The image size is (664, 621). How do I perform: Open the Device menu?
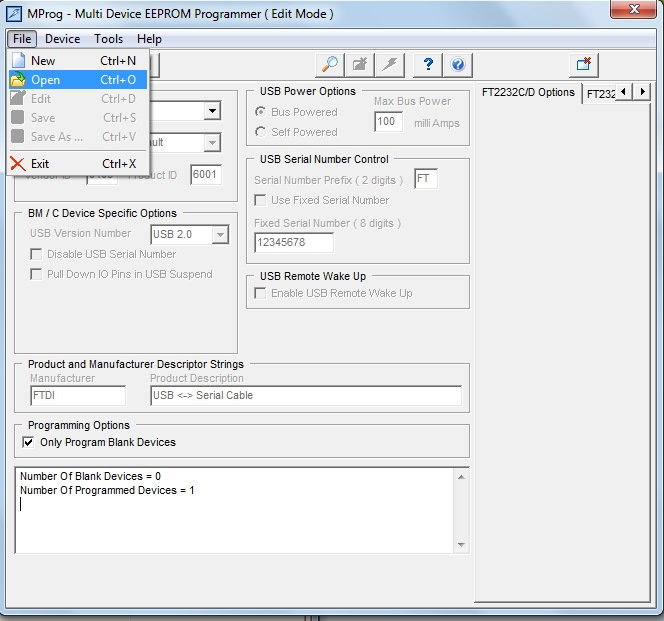[63, 39]
